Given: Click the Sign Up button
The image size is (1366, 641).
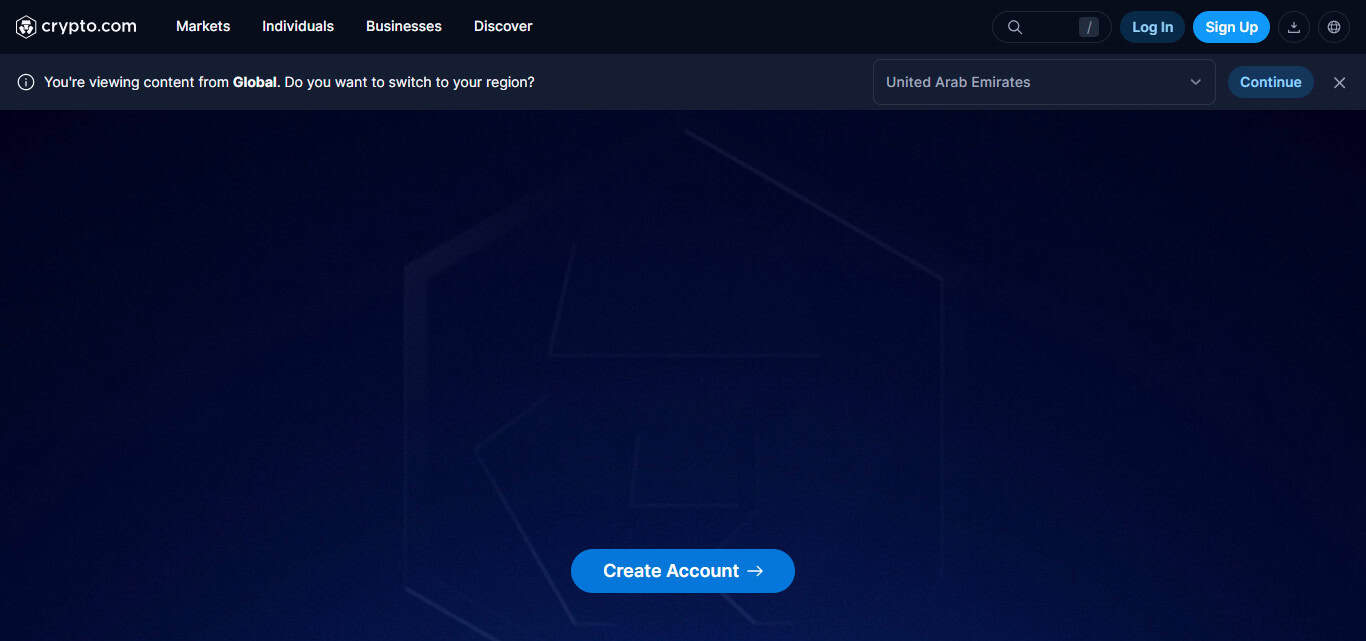Looking at the screenshot, I should [1231, 27].
